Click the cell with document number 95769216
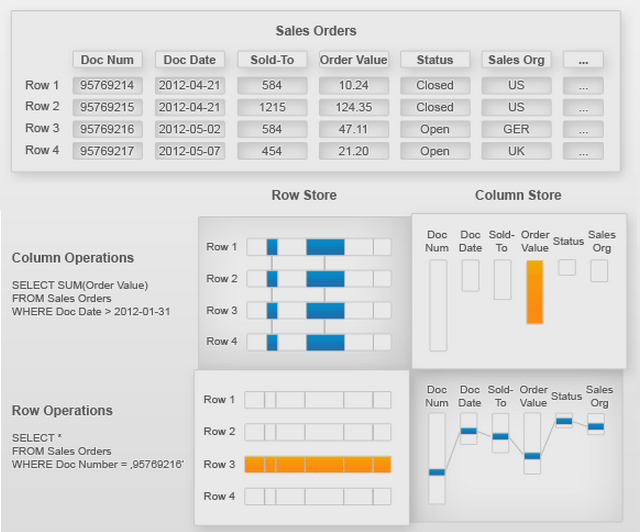Viewport: 640px width, 532px height. [108, 129]
